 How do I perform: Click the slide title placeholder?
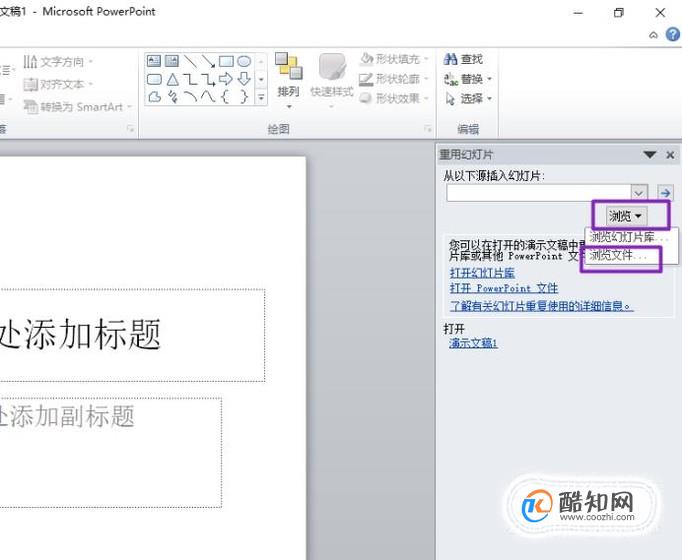[132, 335]
